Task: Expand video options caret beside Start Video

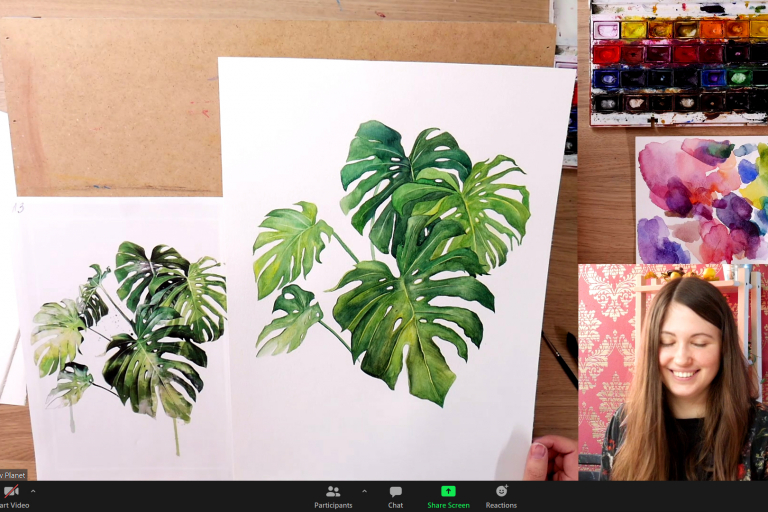Action: [33, 491]
